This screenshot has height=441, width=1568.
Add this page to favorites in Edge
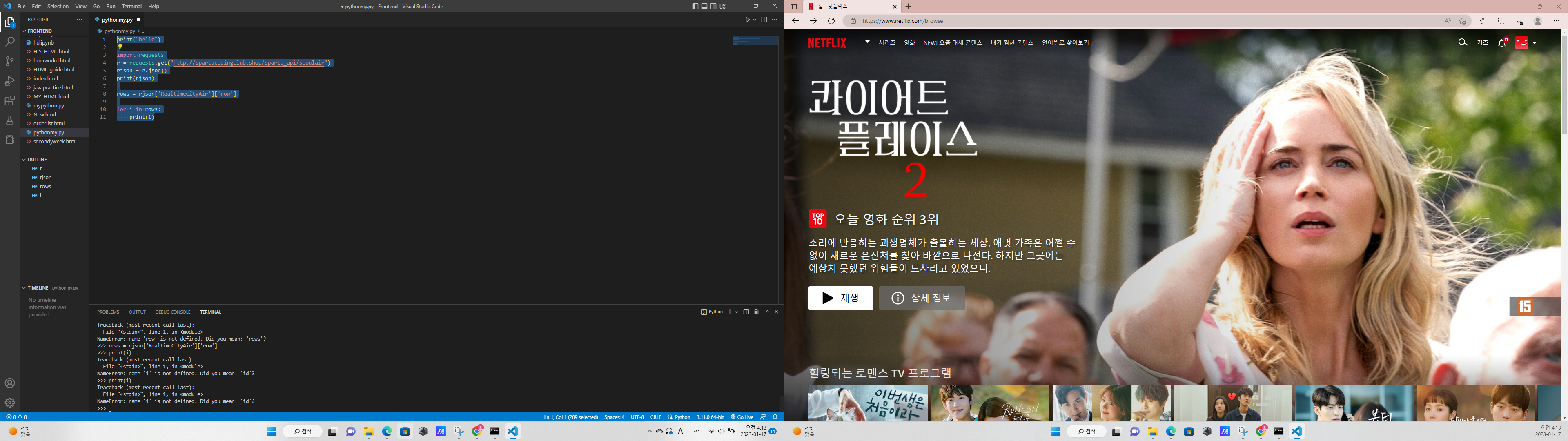(x=1462, y=21)
